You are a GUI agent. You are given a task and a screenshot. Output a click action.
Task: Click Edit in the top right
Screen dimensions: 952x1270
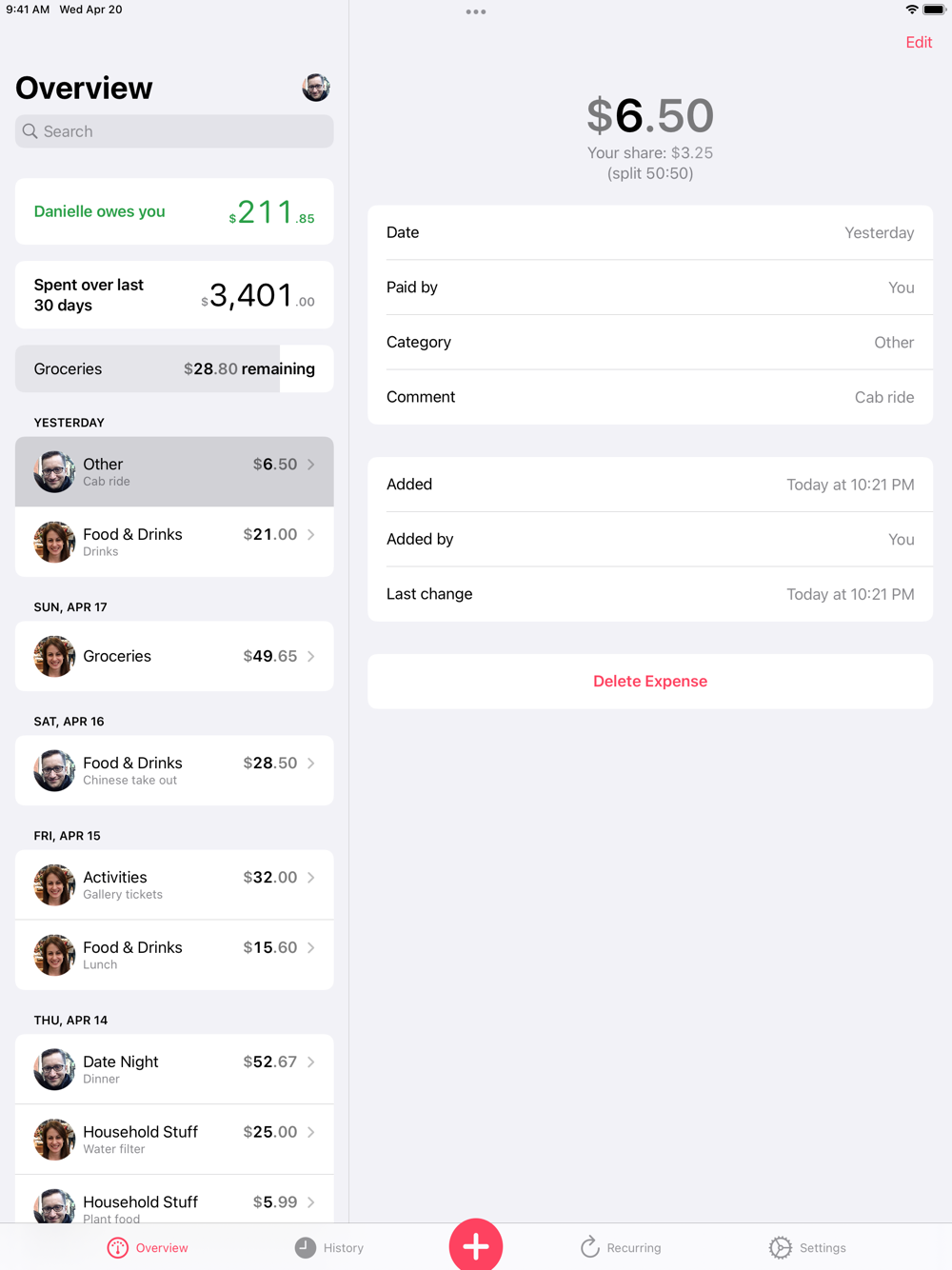click(x=919, y=42)
